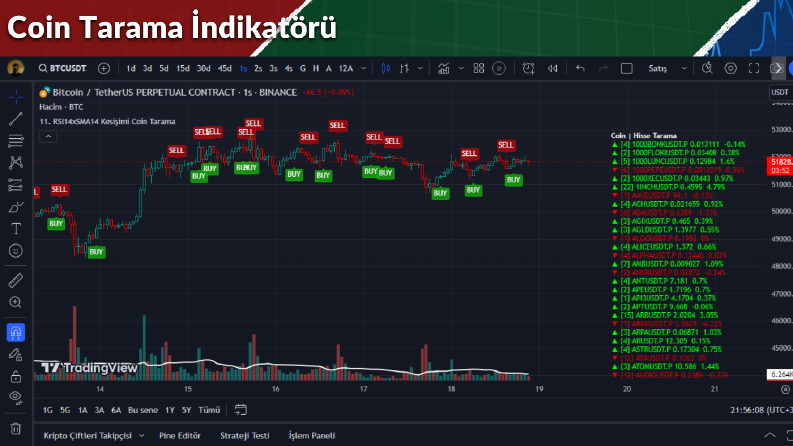The height and width of the screenshot is (446, 793).
Task: Set date range to 6A
Action: point(116,410)
